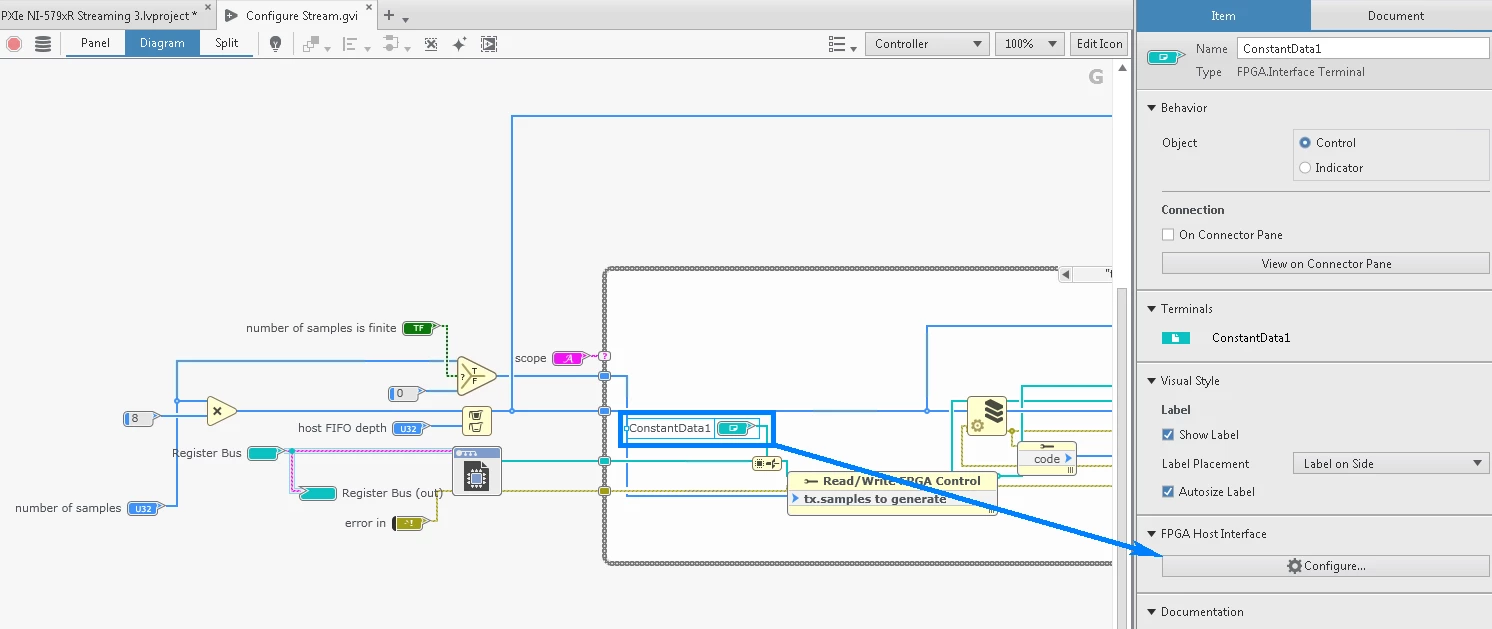The height and width of the screenshot is (629, 1492).
Task: Click the Abort execution icon
Action: point(14,43)
